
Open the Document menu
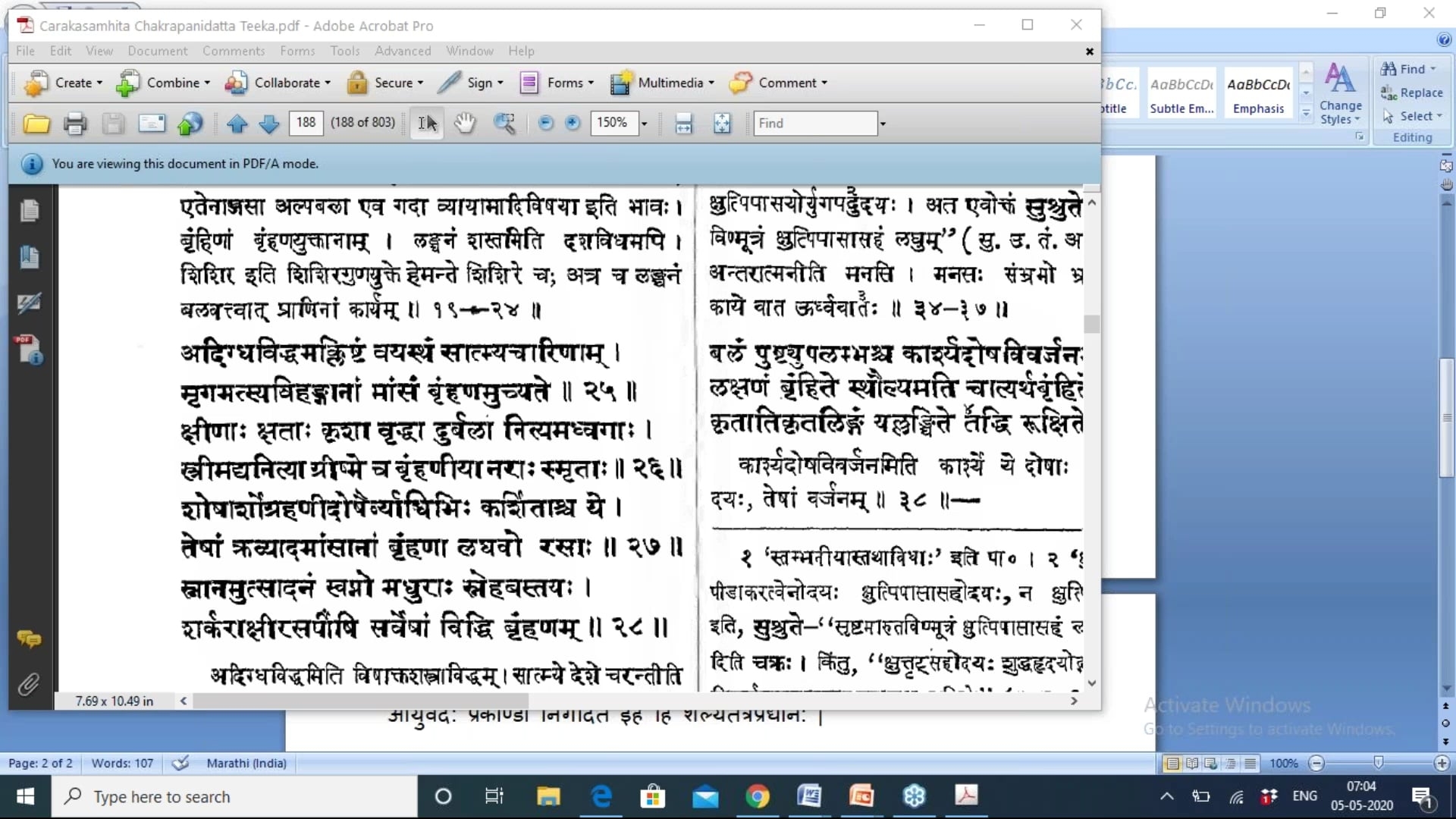[157, 51]
